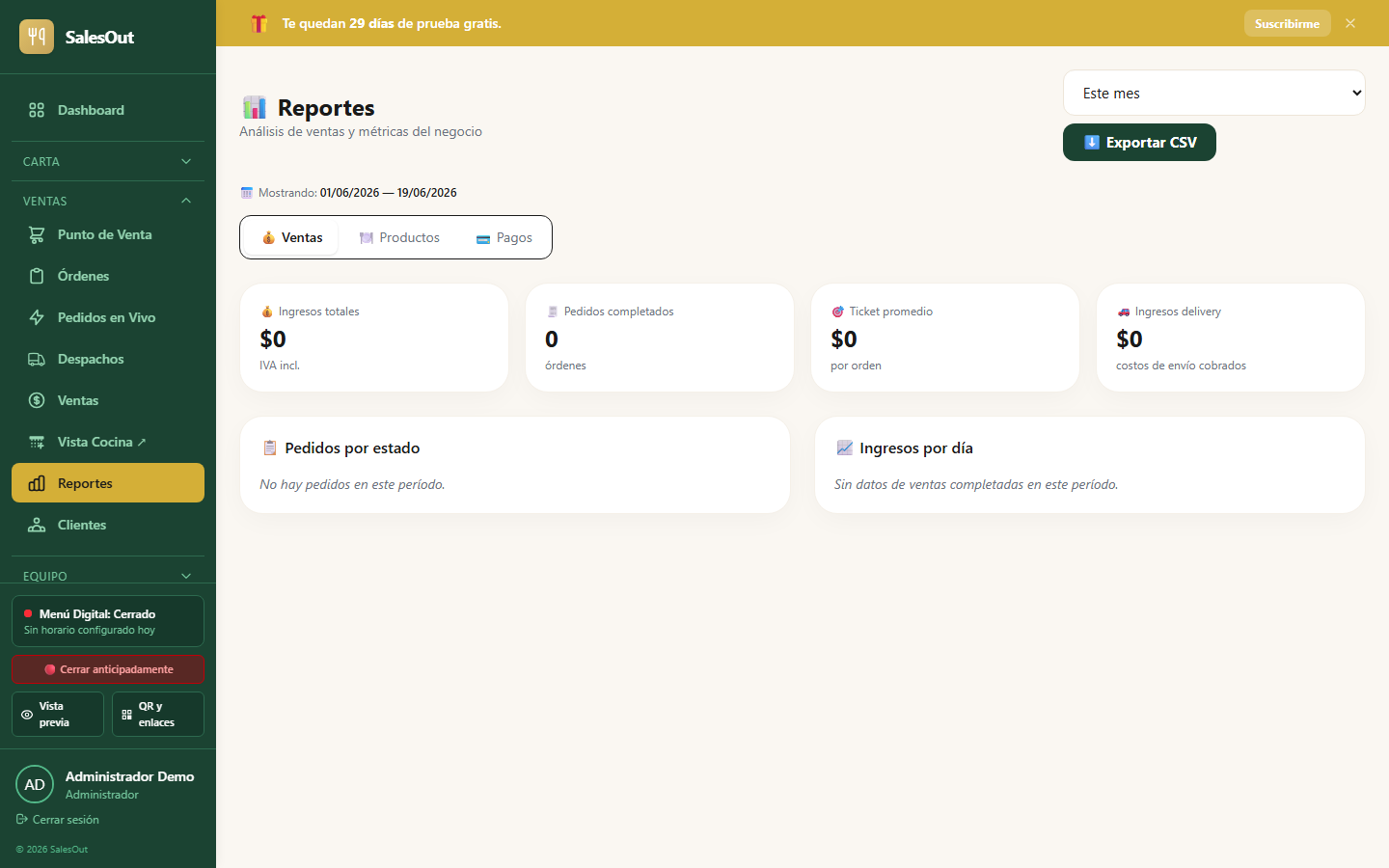Click the calendar icon next to Mostrando
This screenshot has height=868, width=1389.
coord(246,193)
